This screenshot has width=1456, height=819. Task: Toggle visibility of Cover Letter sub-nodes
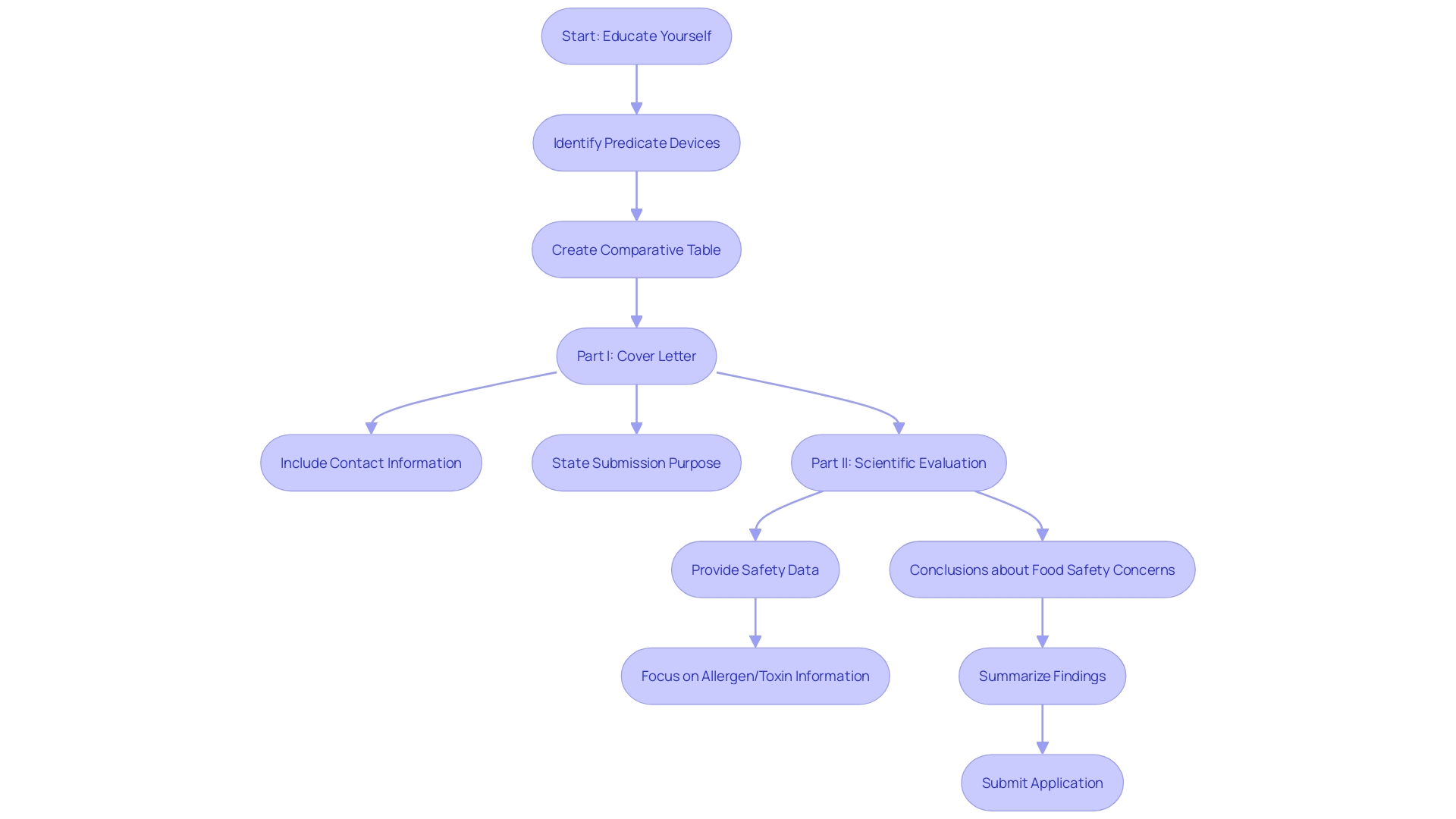point(636,356)
